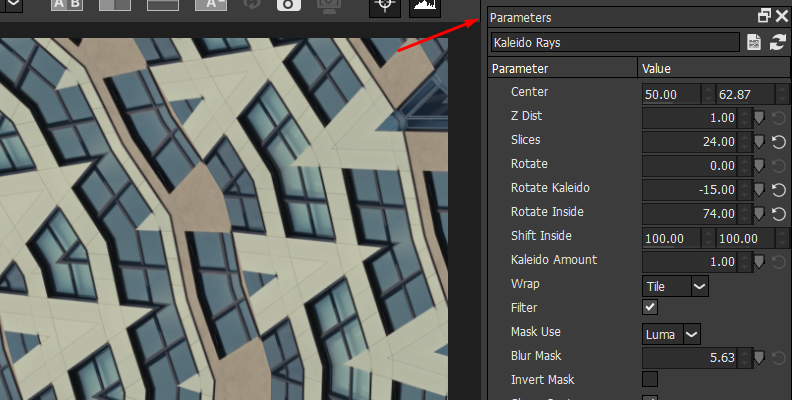
Task: Uncheck the Filter checkbox
Action: pos(650,308)
